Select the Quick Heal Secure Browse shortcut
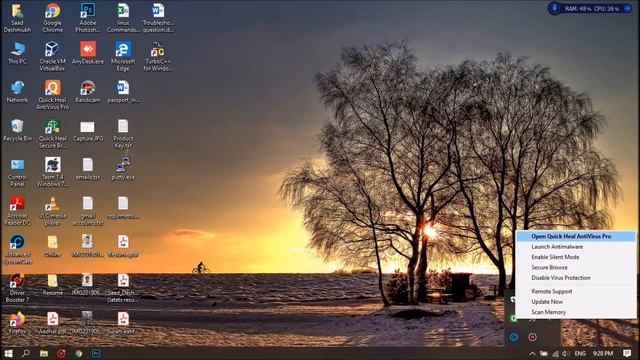 click(53, 133)
